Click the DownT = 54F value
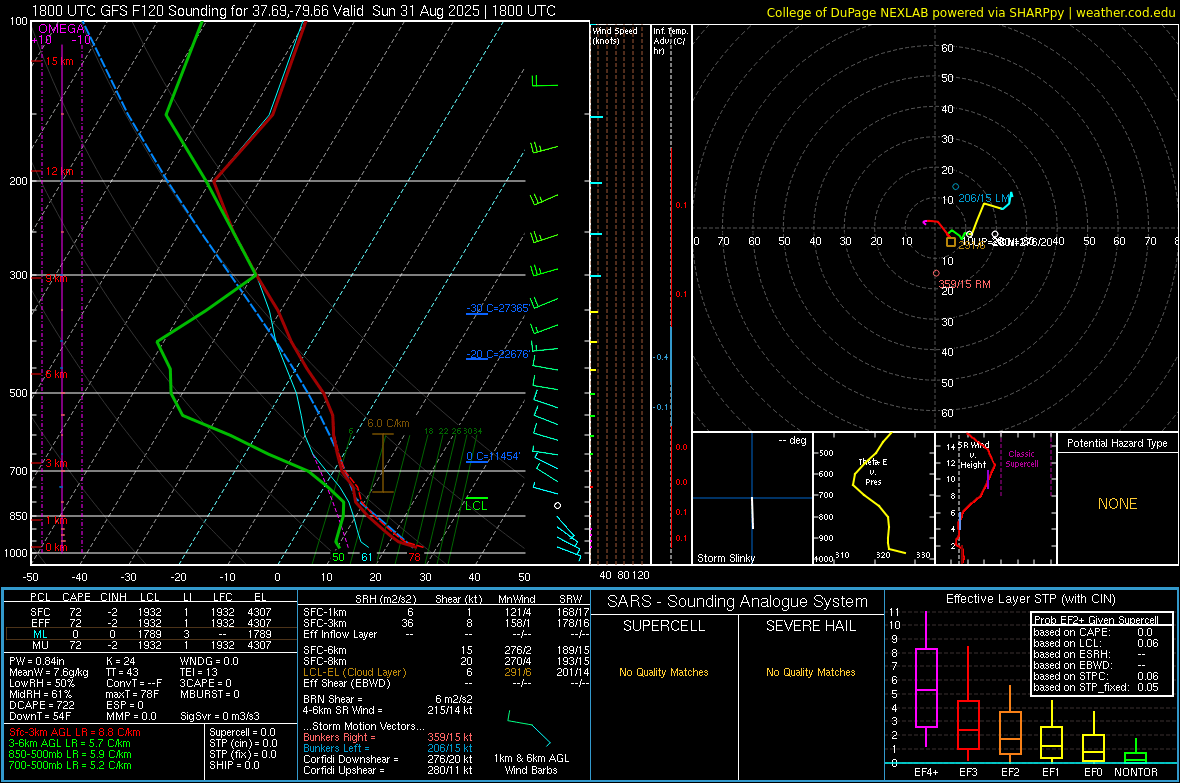This screenshot has height=783, width=1180. 40,716
